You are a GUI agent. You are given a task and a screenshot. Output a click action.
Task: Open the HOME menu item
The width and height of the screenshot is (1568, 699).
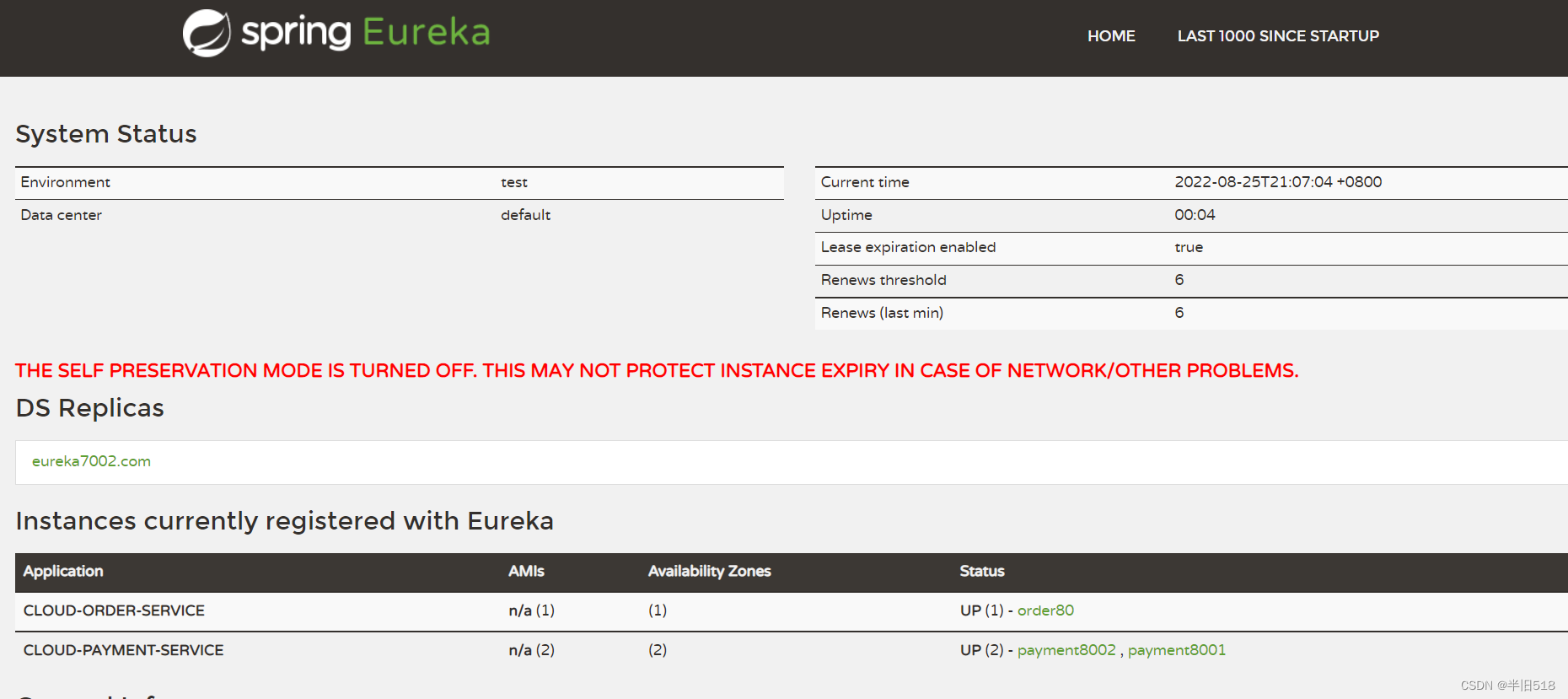point(1111,36)
